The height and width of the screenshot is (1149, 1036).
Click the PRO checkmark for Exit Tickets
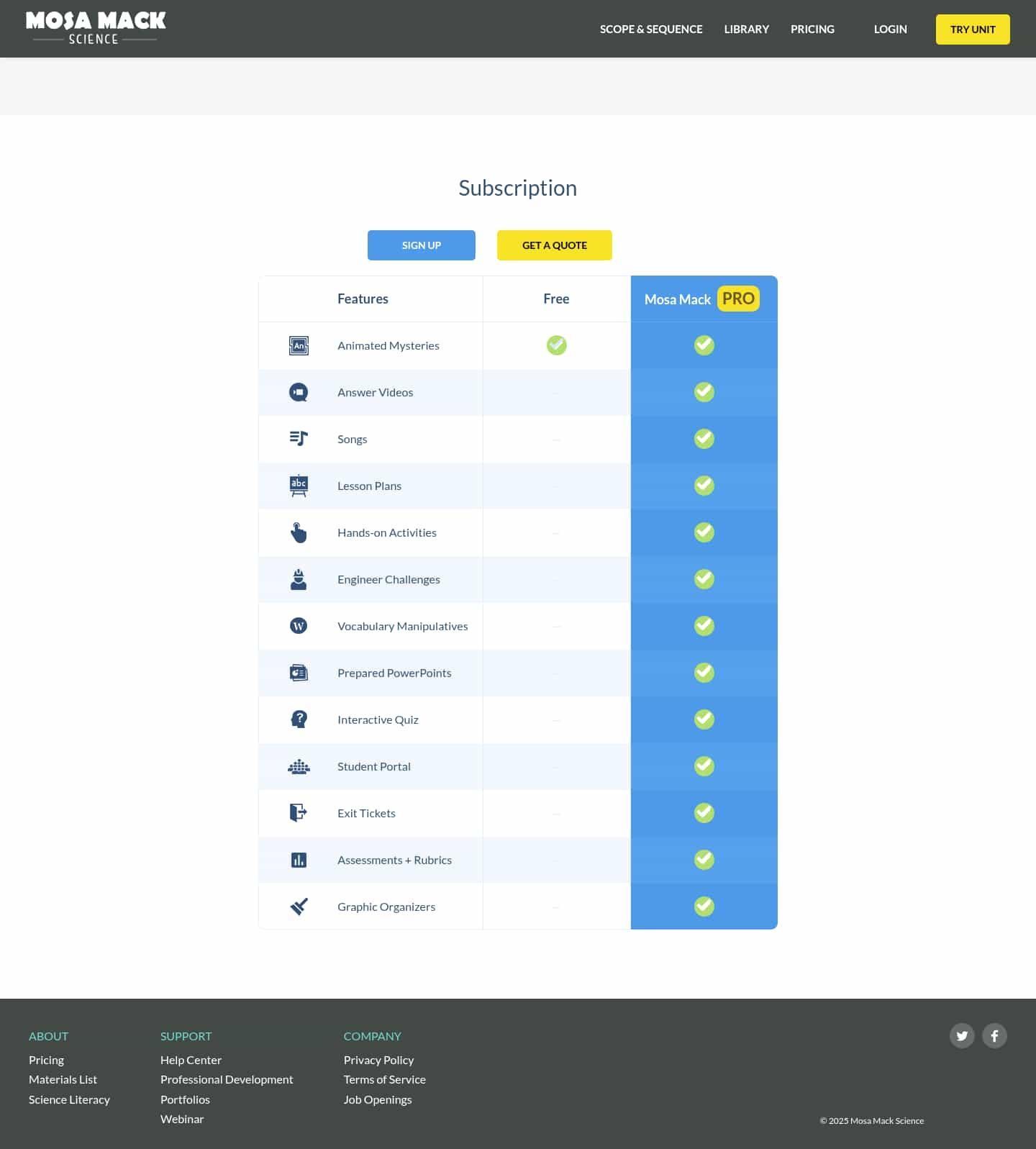(704, 813)
